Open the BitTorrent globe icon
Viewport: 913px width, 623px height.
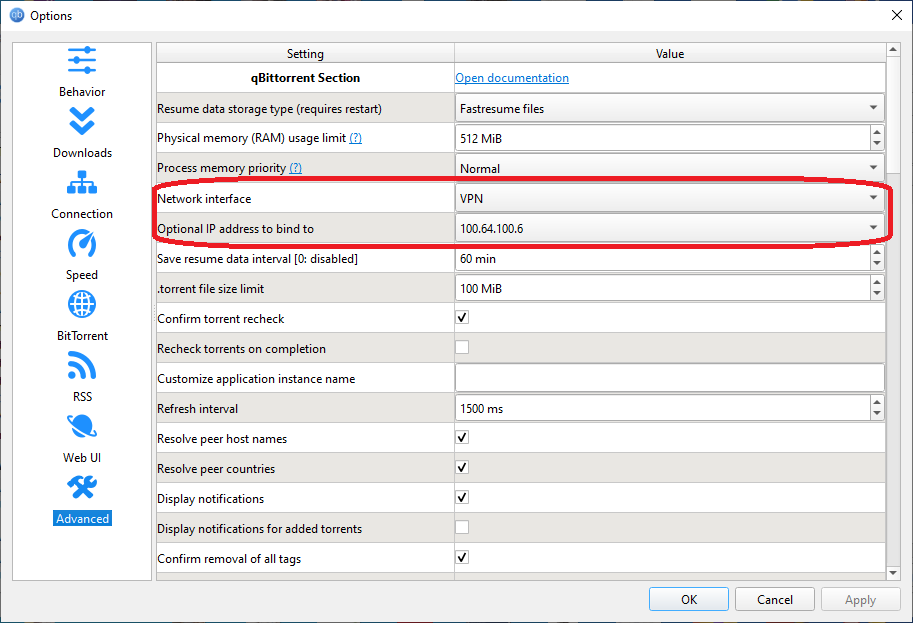tap(82, 304)
